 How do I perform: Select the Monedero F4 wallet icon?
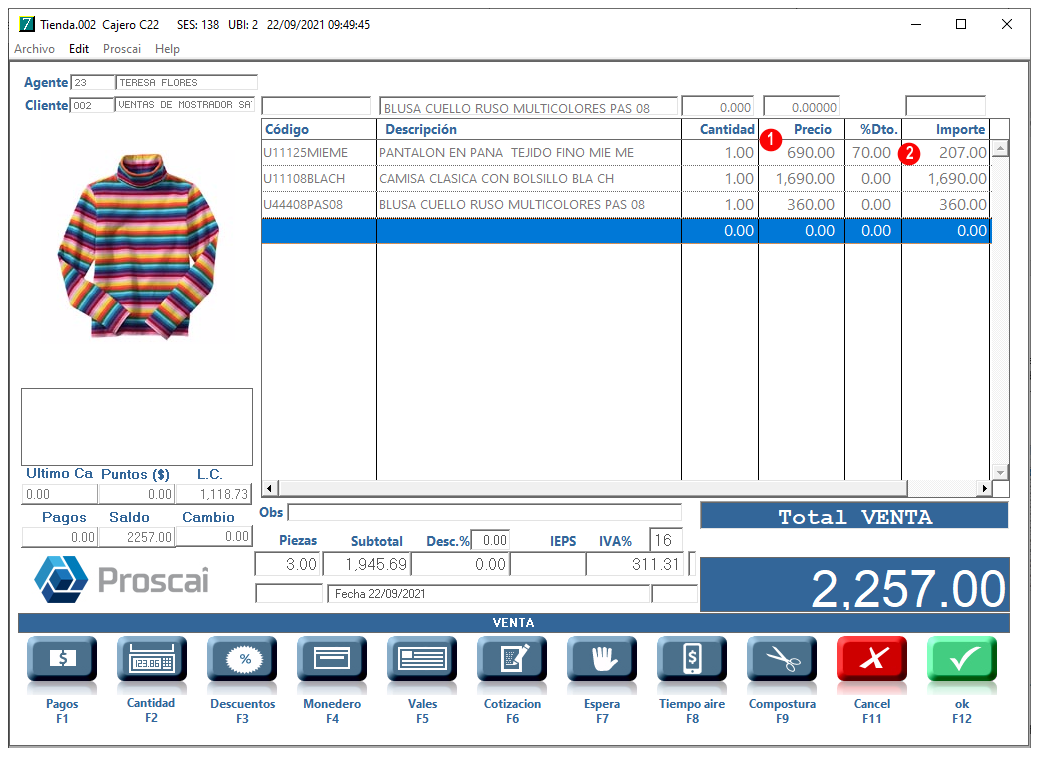[332, 659]
